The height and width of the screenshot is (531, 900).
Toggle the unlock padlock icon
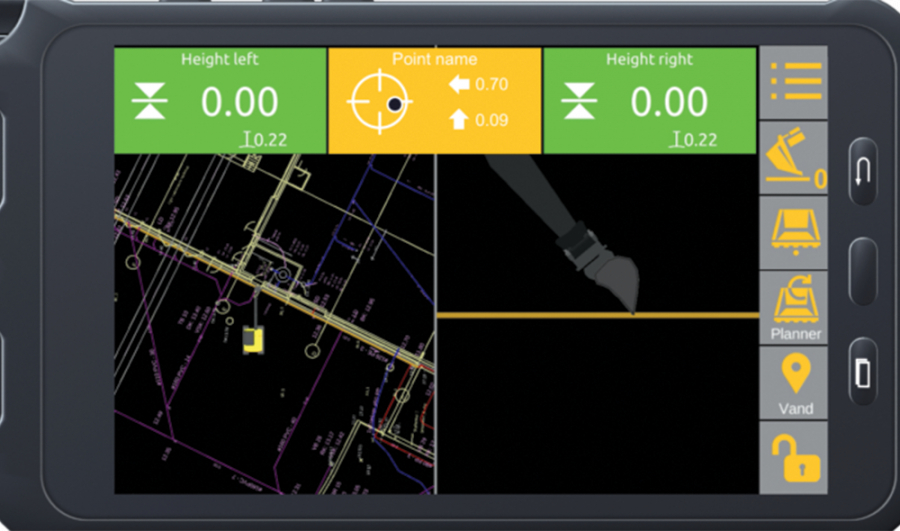pos(794,458)
